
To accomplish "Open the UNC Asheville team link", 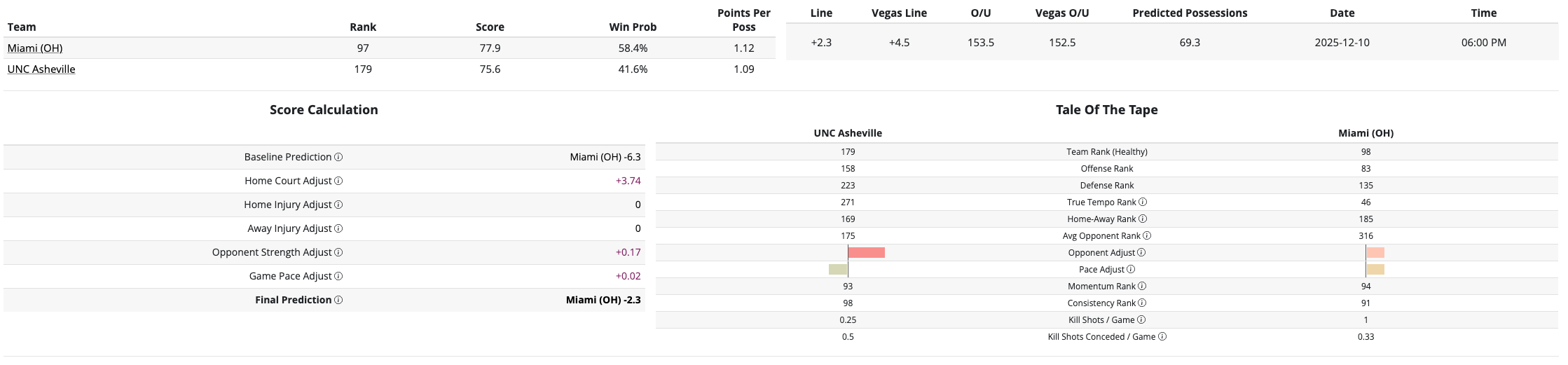I will click(41, 69).
